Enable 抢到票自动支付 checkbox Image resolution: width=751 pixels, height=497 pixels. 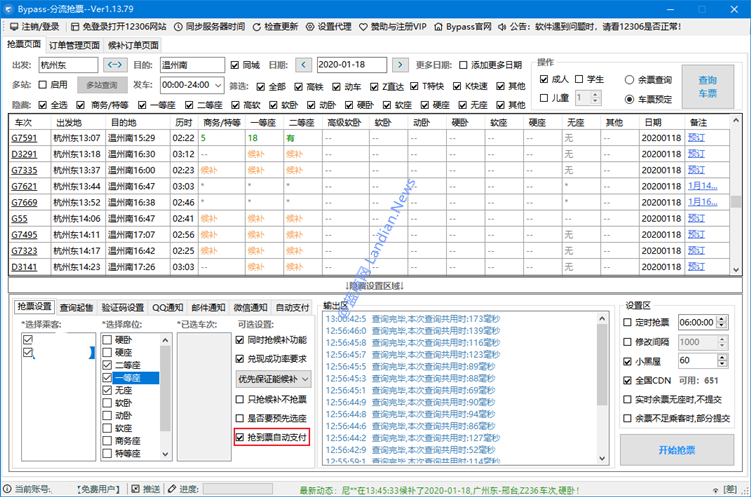[x=239, y=437]
